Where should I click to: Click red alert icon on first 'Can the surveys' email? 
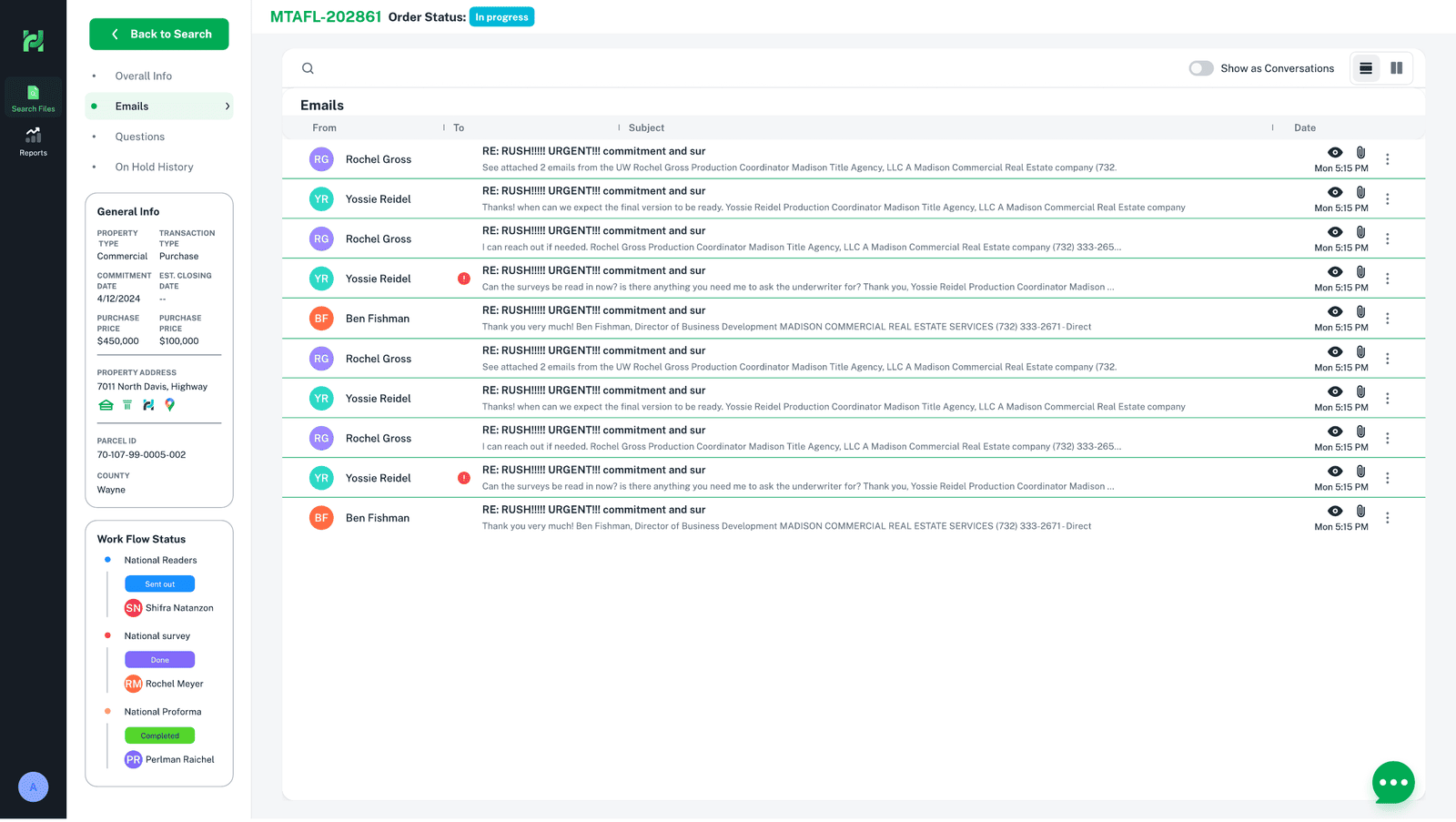pyautogui.click(x=464, y=279)
